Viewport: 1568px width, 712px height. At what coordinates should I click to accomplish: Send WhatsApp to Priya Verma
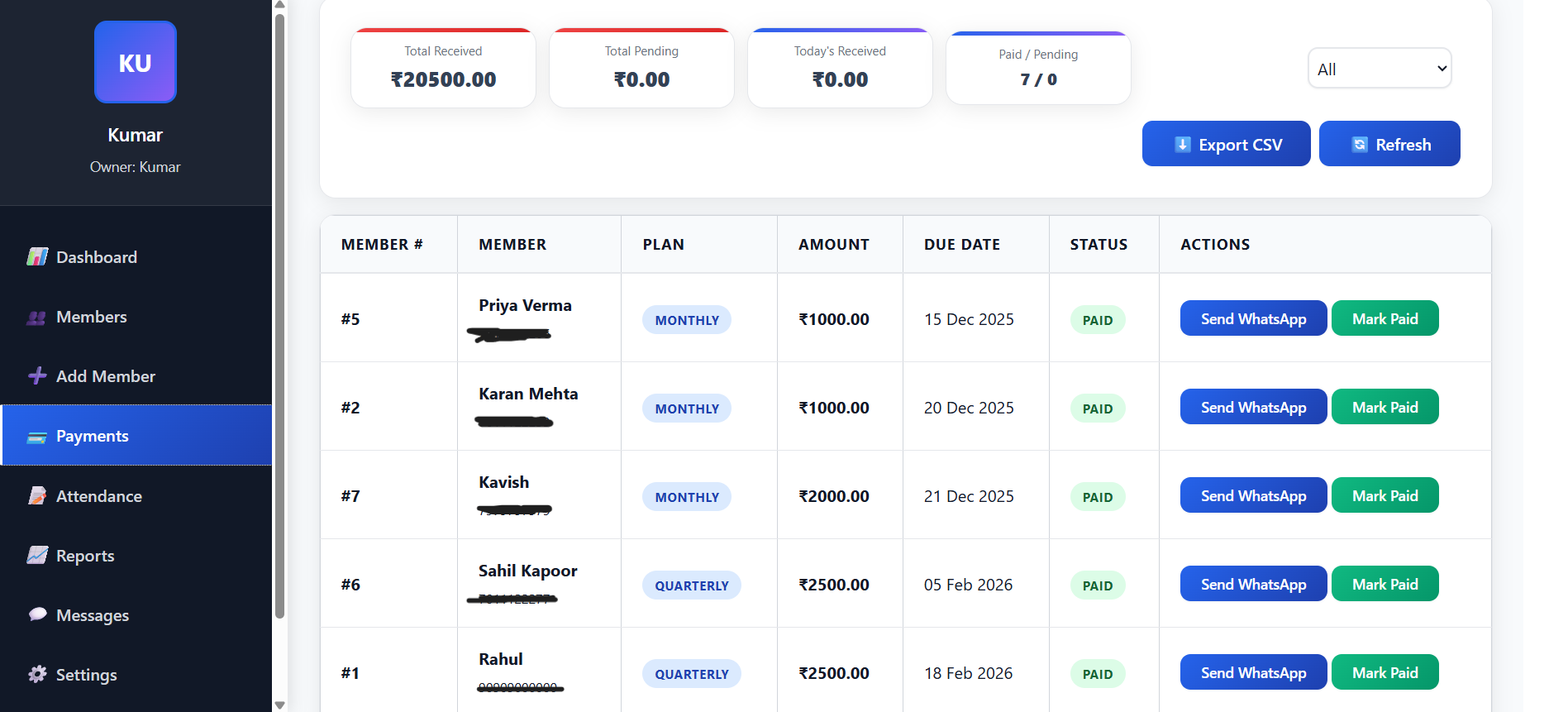pyautogui.click(x=1253, y=318)
